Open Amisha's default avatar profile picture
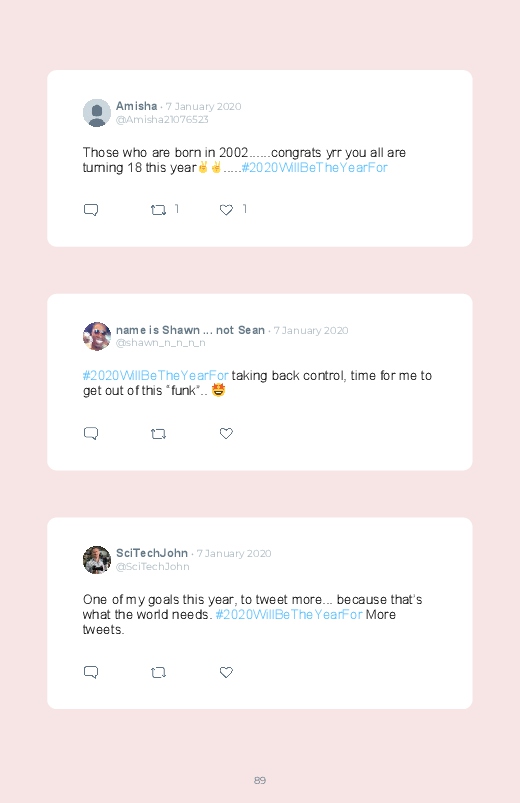520x803 pixels. 97,113
